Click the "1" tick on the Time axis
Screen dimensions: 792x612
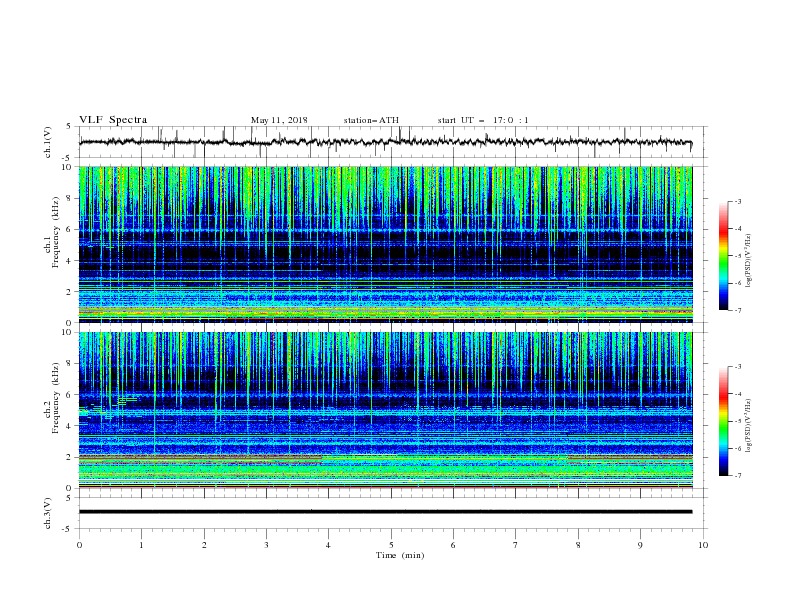coord(141,545)
